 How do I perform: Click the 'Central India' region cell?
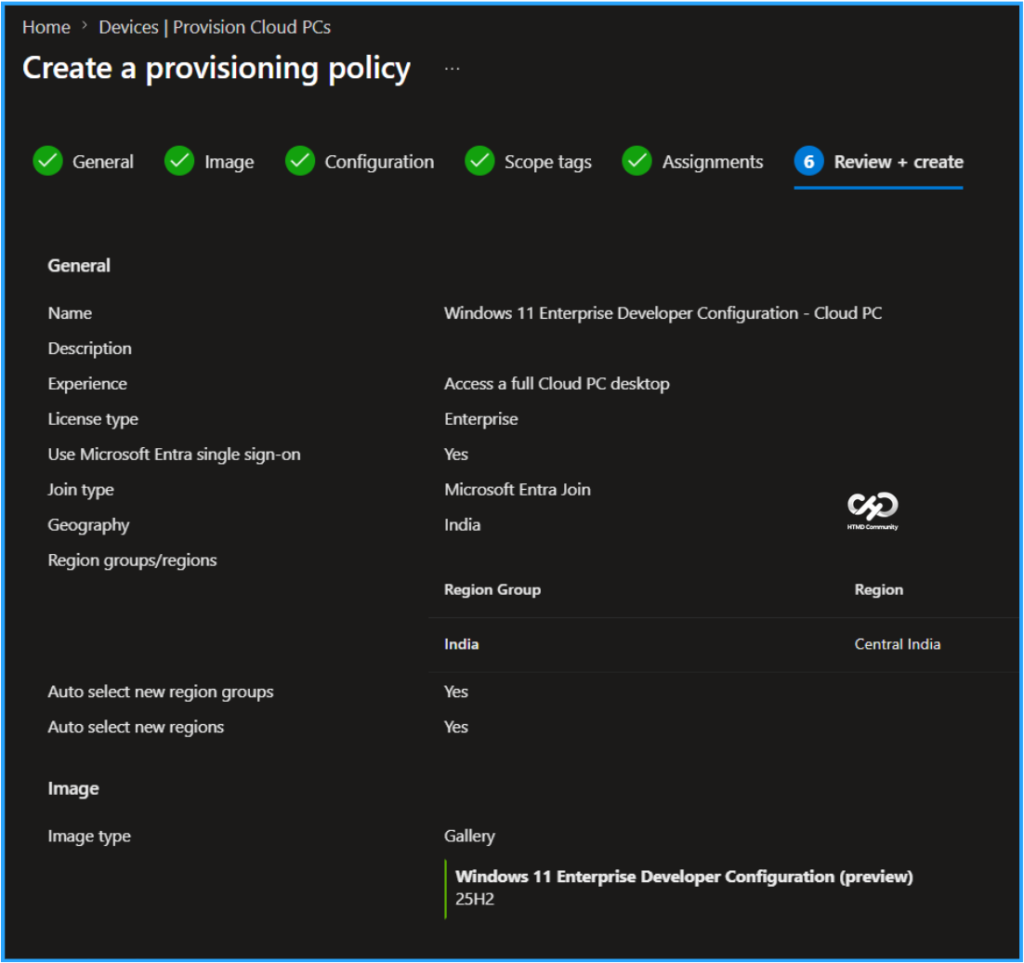(897, 644)
